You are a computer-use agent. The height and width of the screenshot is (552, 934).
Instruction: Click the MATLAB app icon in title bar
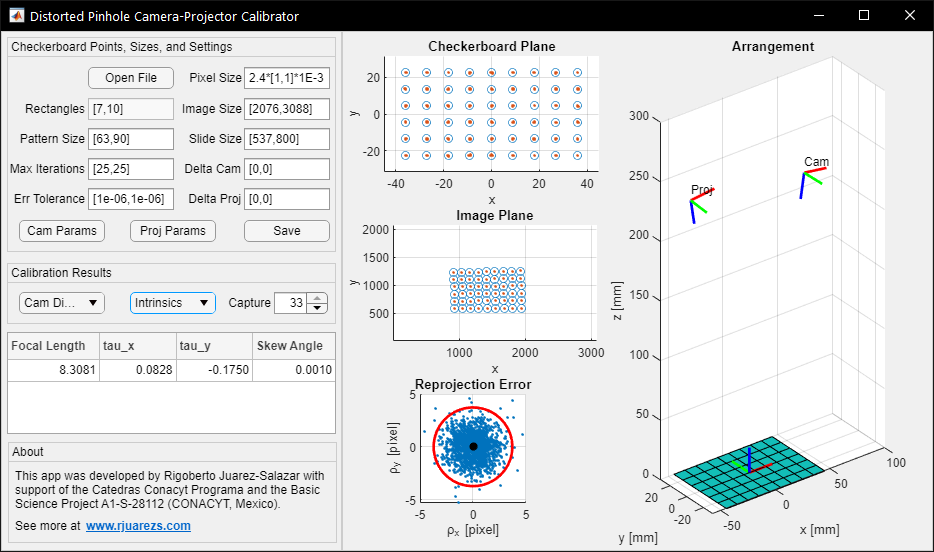pyautogui.click(x=17, y=16)
